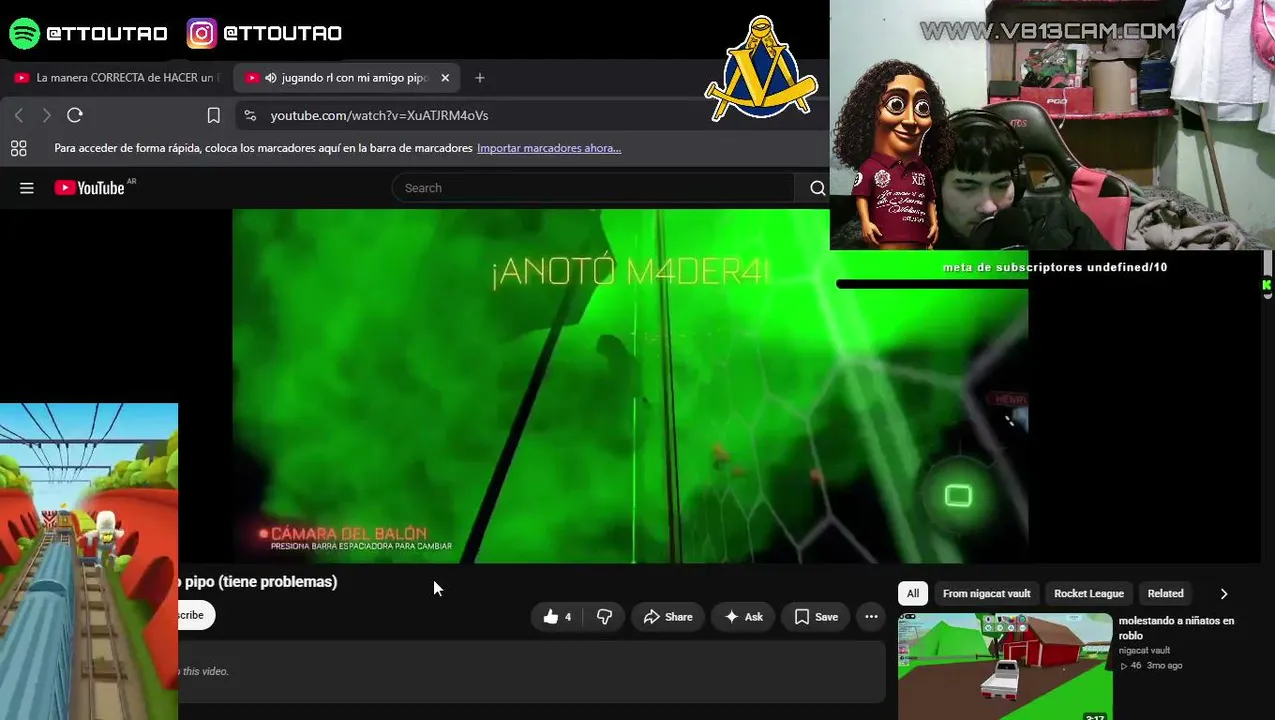Click the youtube.com address bar URL
Image resolution: width=1275 pixels, height=720 pixels.
pyautogui.click(x=379, y=115)
